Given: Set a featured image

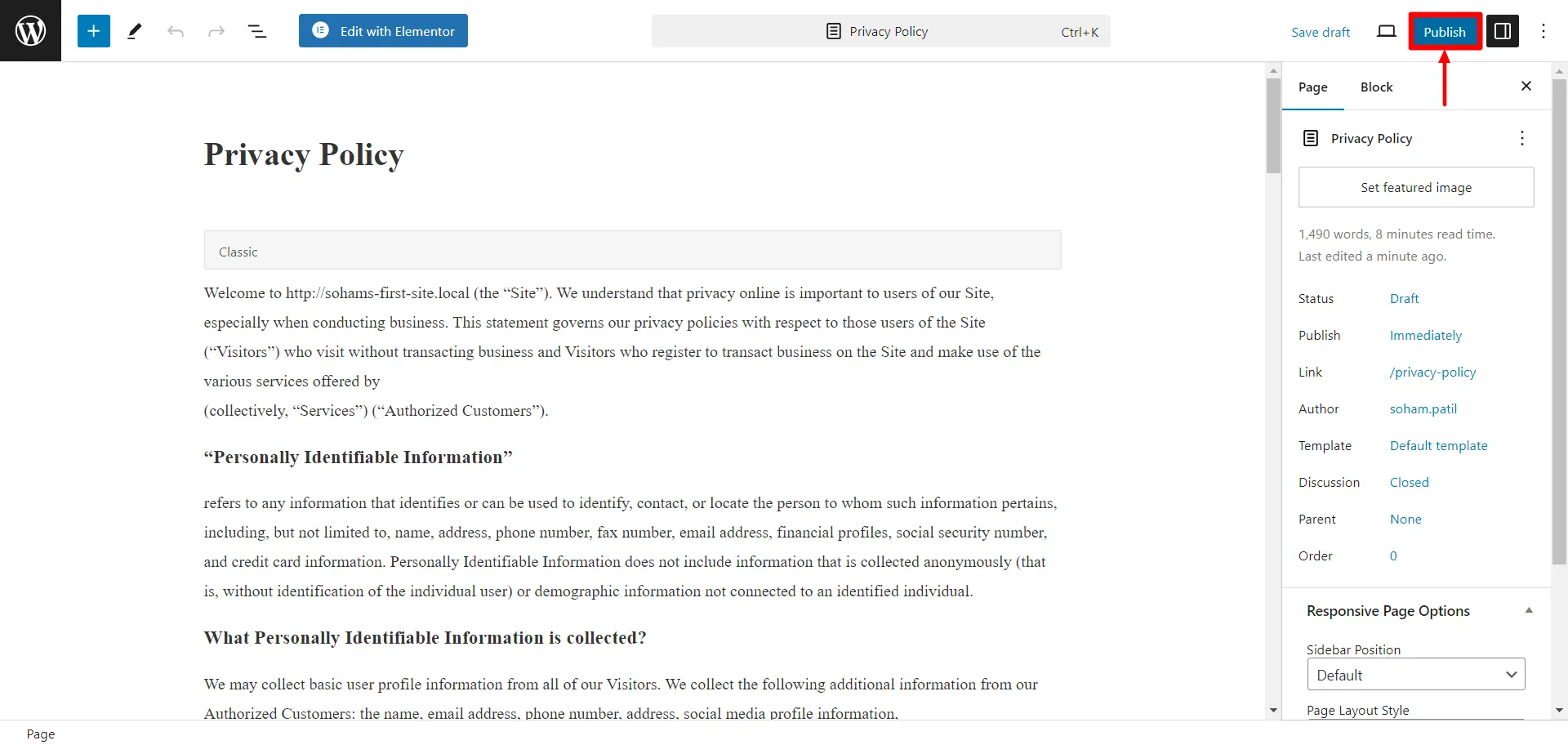Looking at the screenshot, I should click(1415, 187).
